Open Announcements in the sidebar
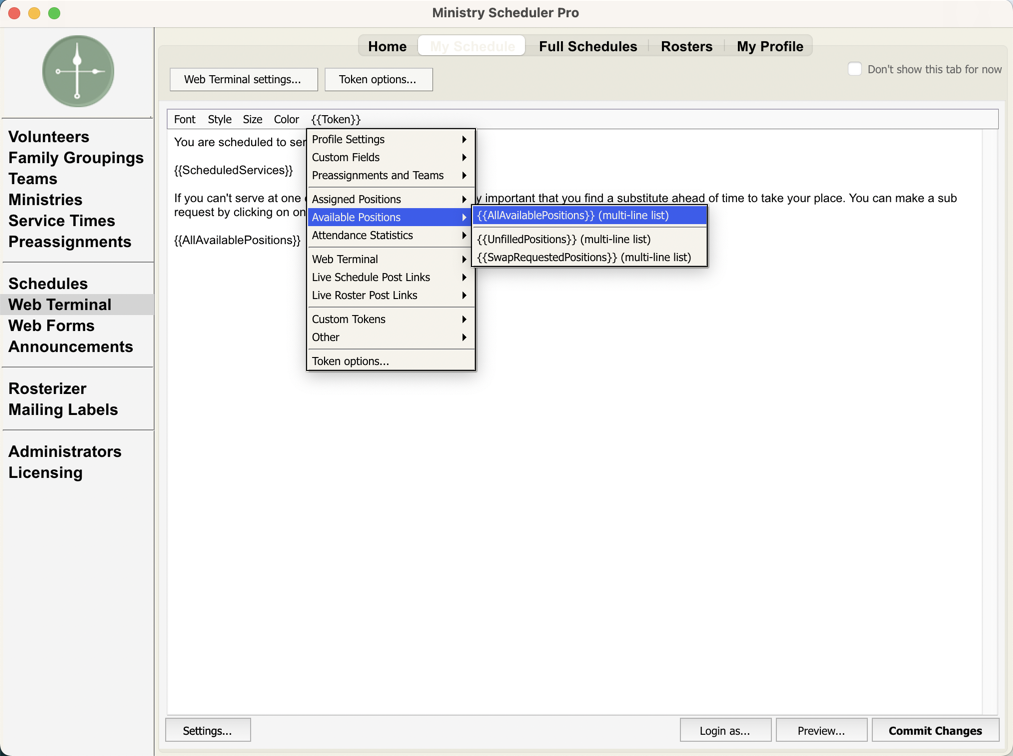The image size is (1013, 756). (70, 347)
